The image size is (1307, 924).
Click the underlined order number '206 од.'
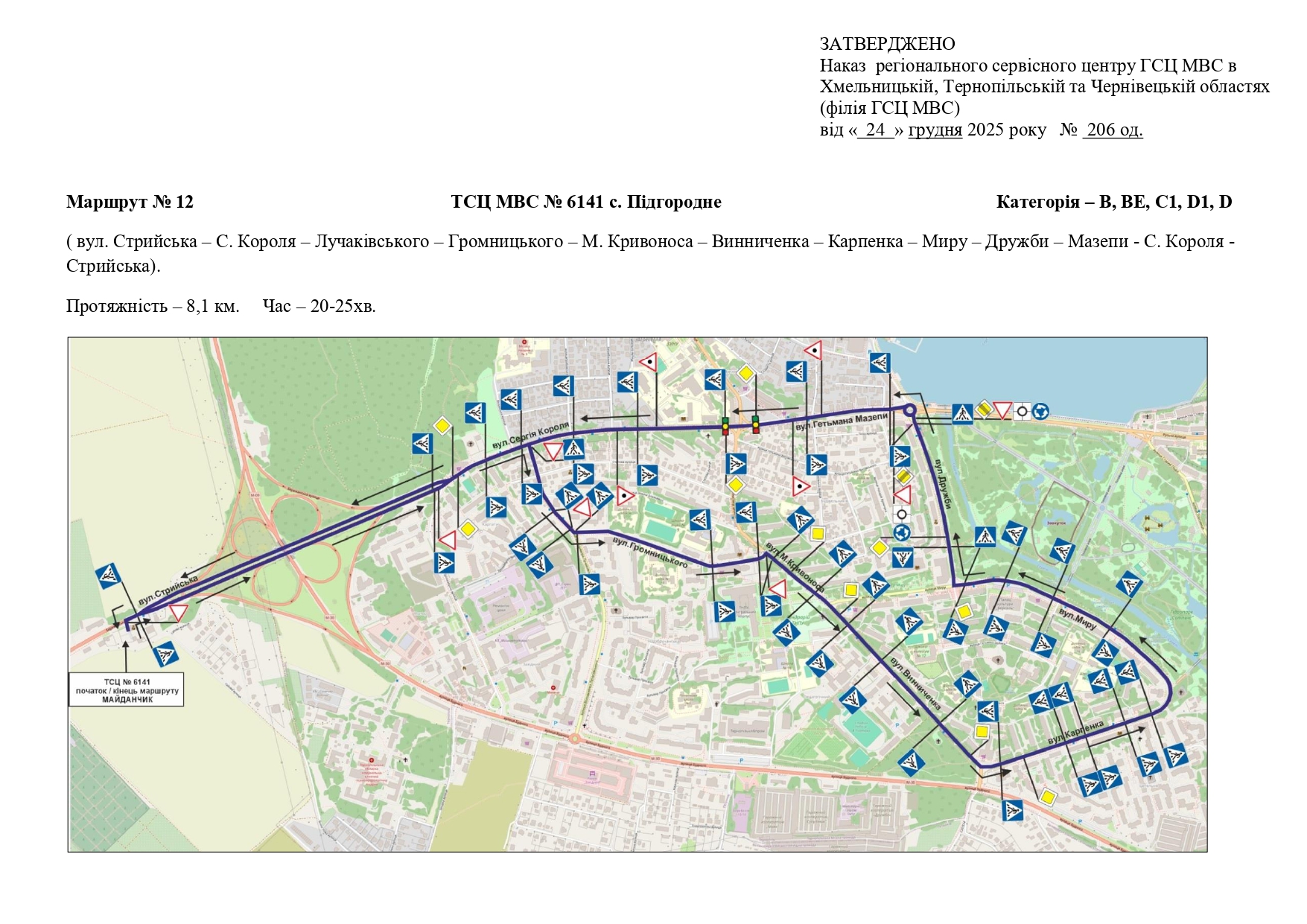(1113, 130)
